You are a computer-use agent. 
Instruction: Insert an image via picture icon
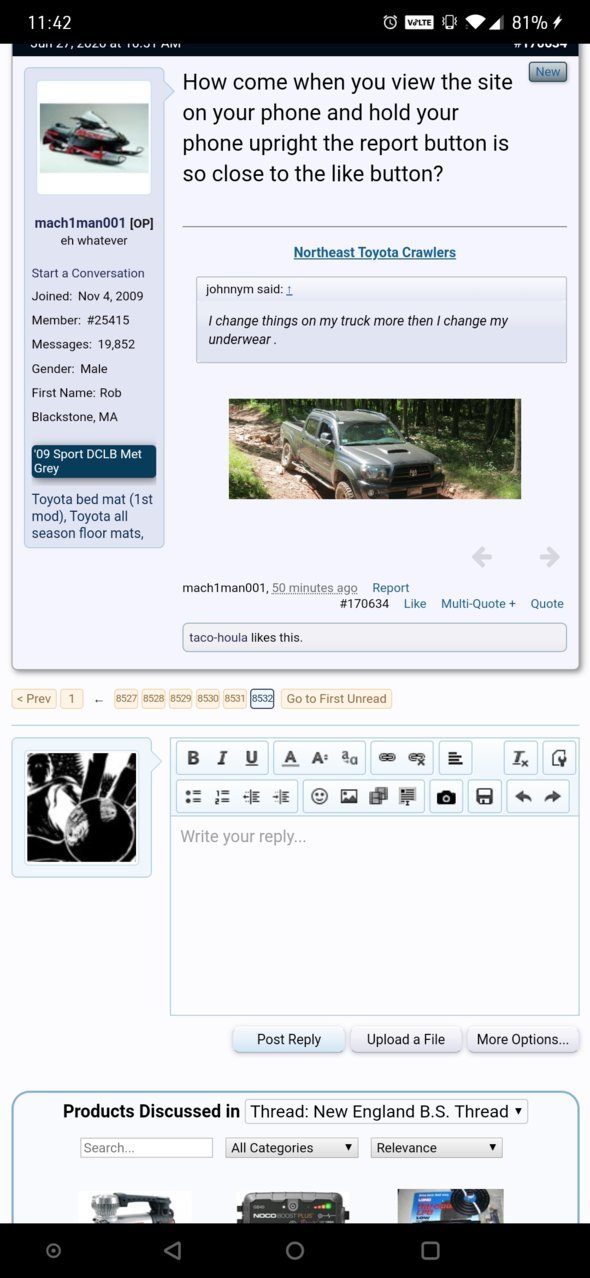point(349,796)
